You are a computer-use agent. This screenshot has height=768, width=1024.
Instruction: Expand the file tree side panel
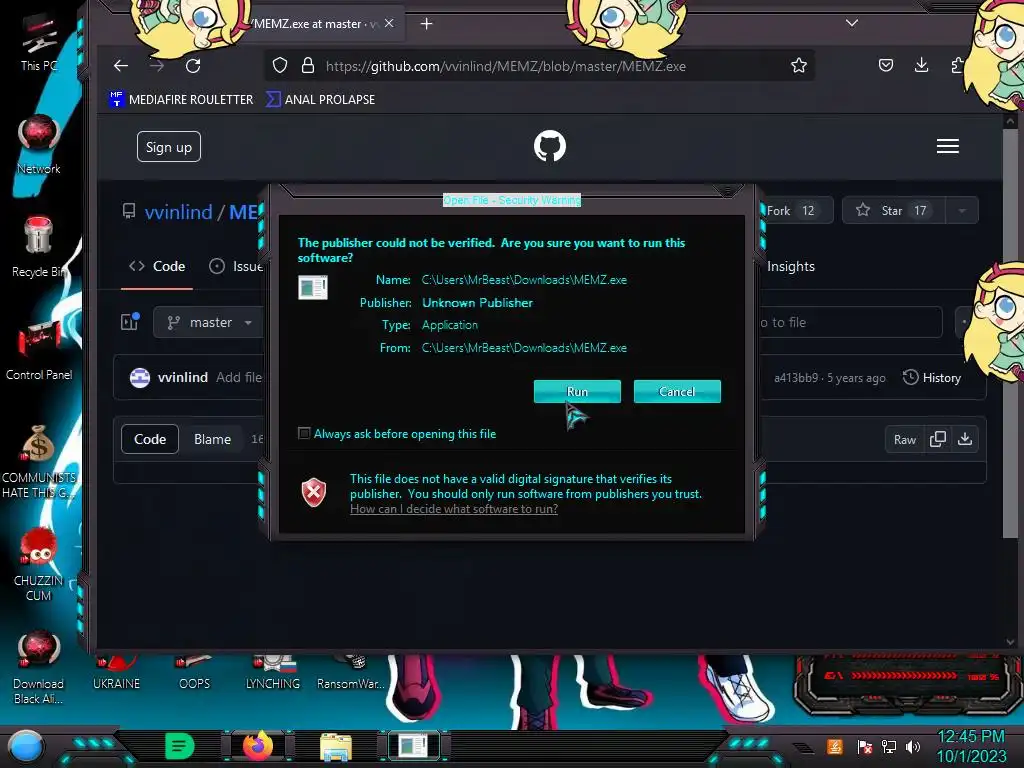[130, 322]
